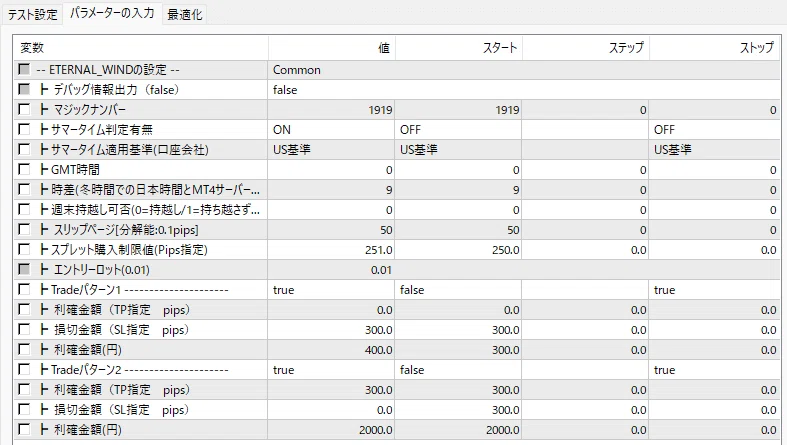Image resolution: width=787 pixels, height=445 pixels.
Task: Toggle checkbox for Trade/パターン2 row
Action: pyautogui.click(x=24, y=370)
